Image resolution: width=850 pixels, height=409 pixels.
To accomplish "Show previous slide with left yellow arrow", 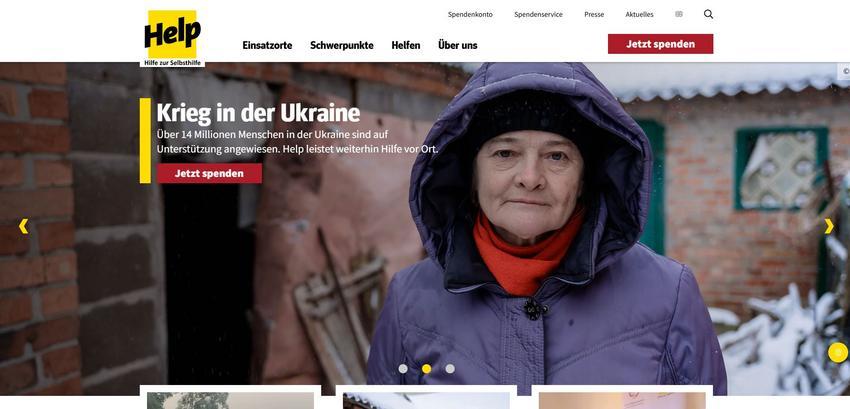I will tap(23, 226).
